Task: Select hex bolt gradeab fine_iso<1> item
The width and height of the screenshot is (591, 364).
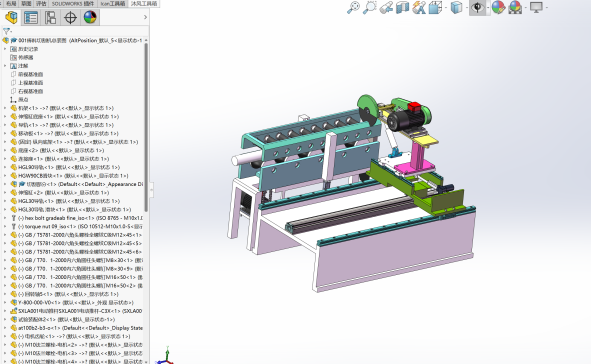Action: tap(80, 218)
